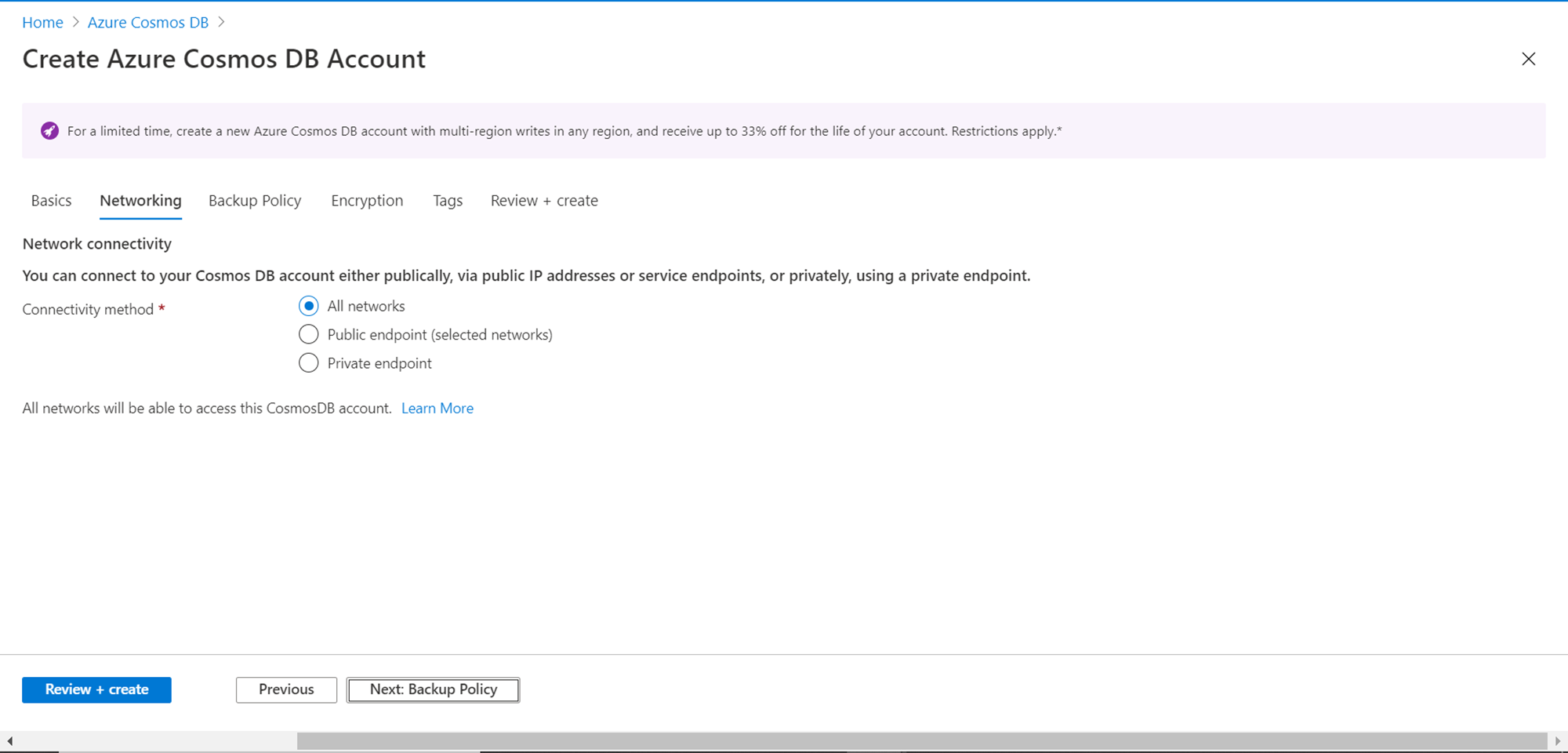The image size is (1568, 753).
Task: Select the All networks radio button
Action: click(x=309, y=306)
